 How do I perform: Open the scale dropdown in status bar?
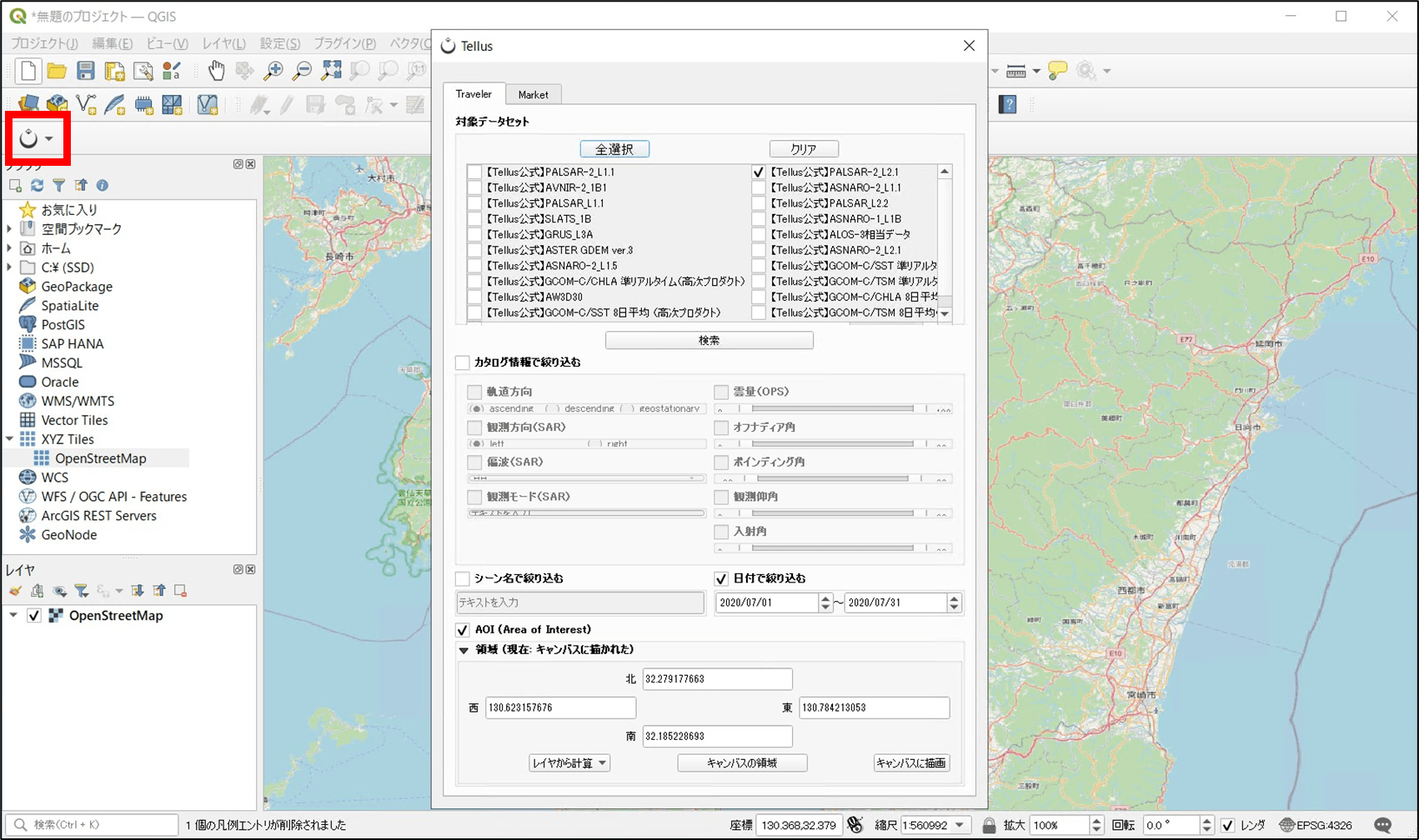click(960, 825)
